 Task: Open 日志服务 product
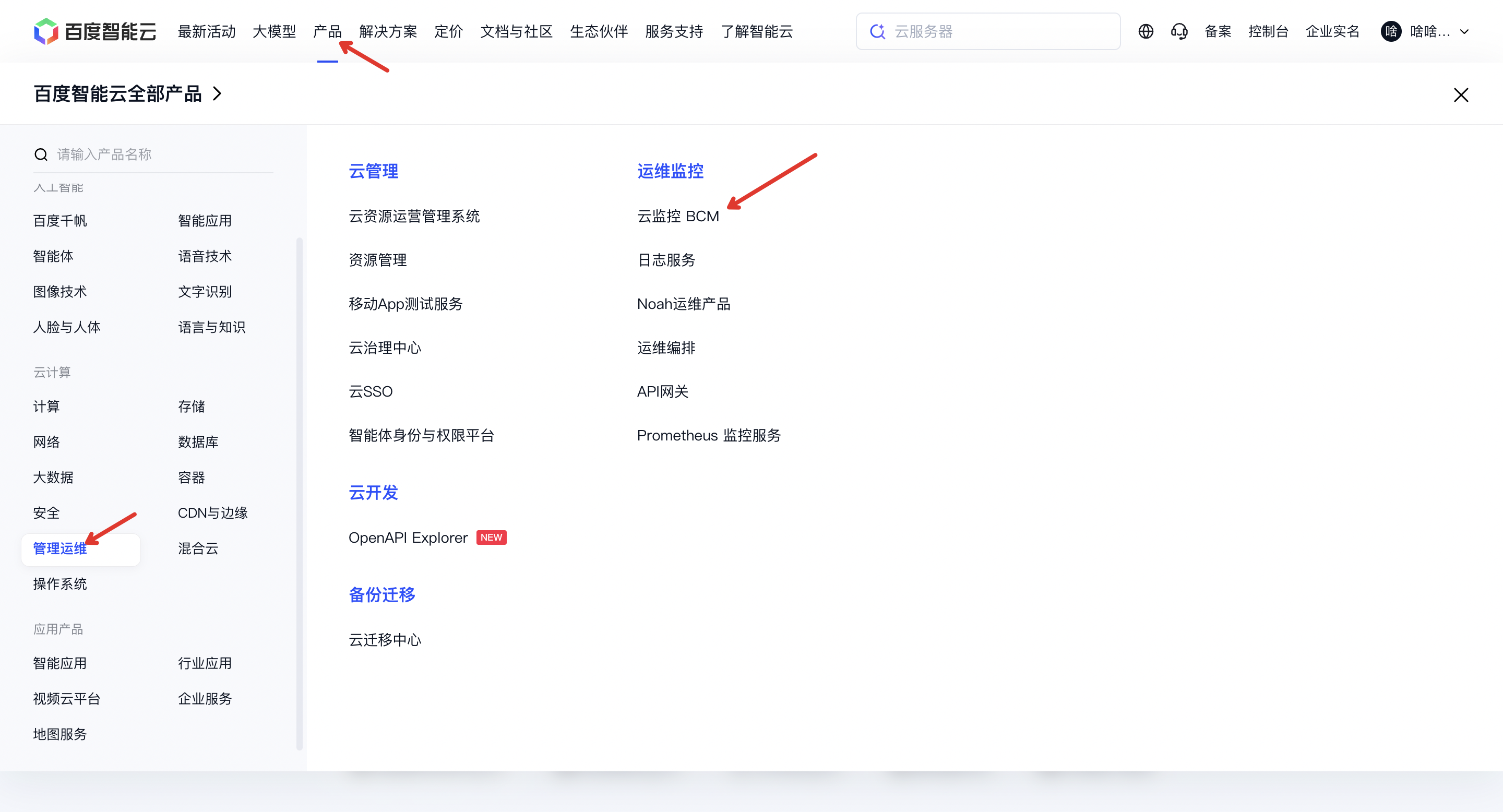pos(666,260)
